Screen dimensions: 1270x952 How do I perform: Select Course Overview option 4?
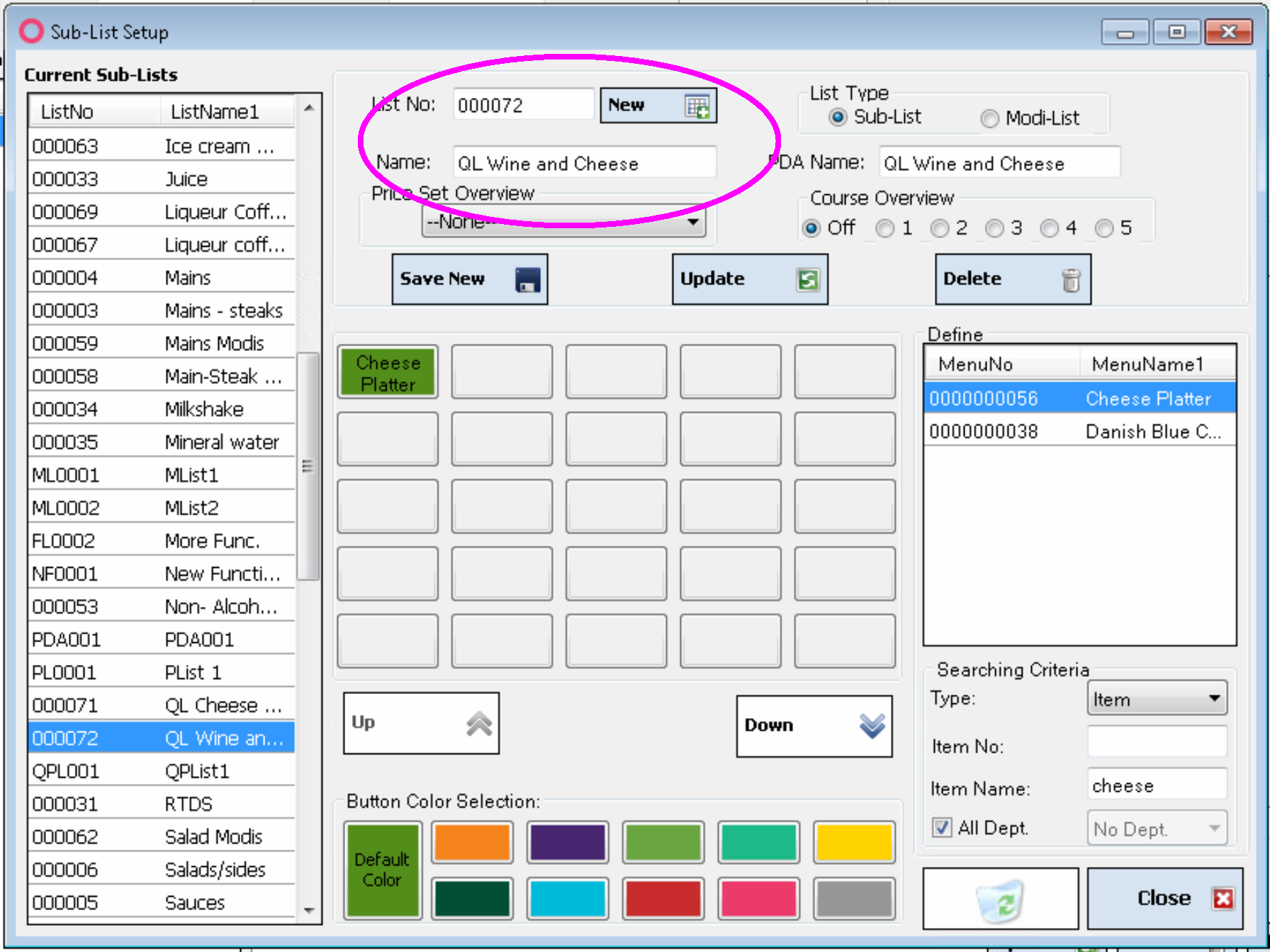[1049, 228]
